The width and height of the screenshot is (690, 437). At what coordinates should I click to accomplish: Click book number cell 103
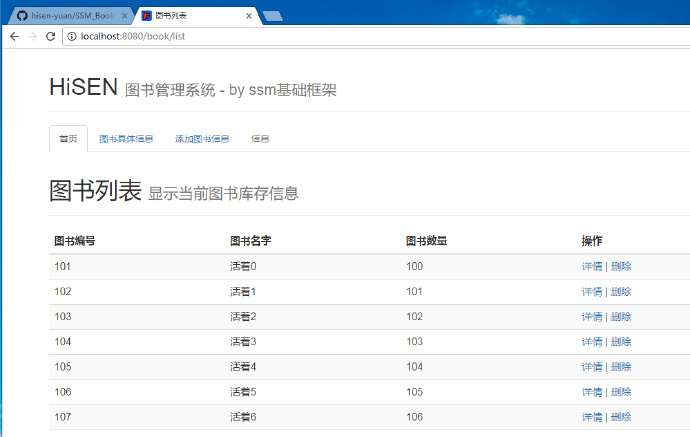click(x=62, y=316)
